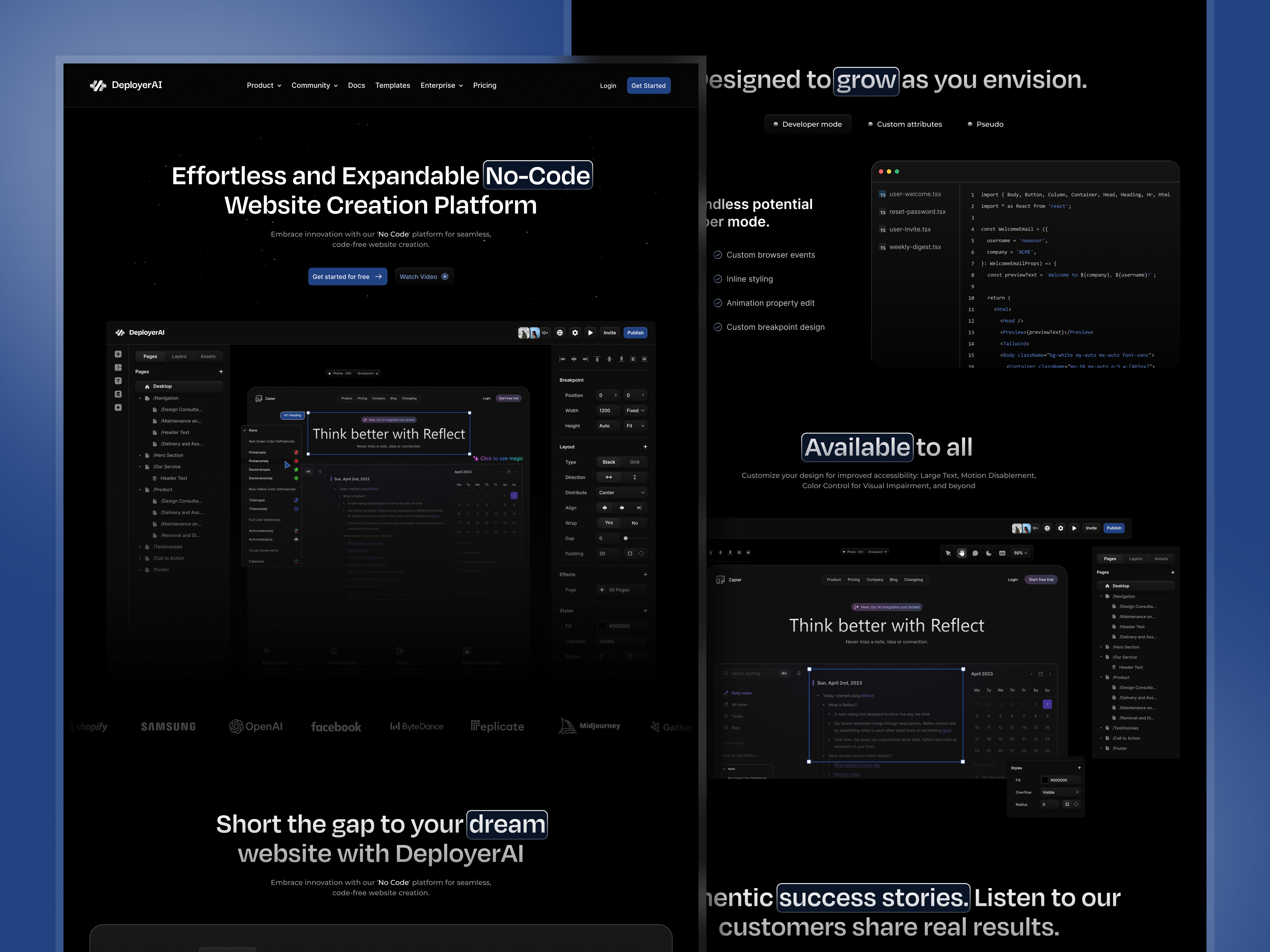Expand the /Testimonials page in the tree
The image size is (1270, 952).
click(139, 546)
